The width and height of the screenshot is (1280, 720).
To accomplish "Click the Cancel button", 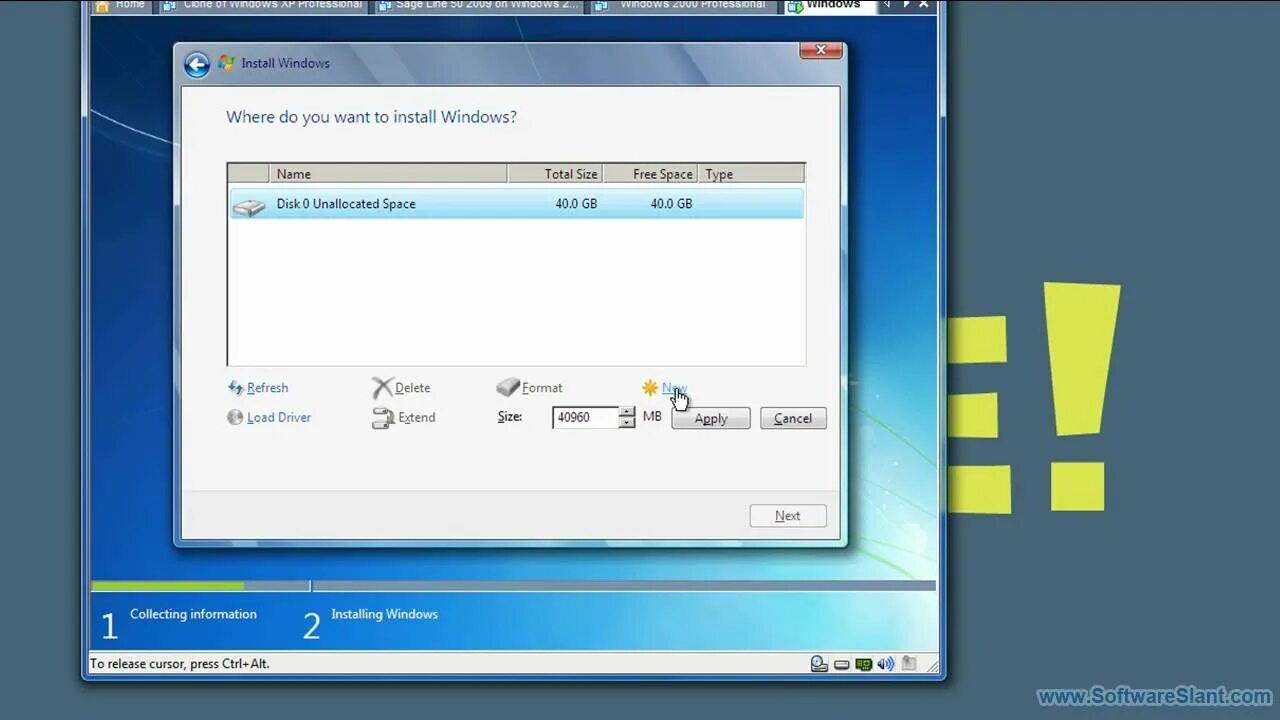I will click(x=793, y=419).
